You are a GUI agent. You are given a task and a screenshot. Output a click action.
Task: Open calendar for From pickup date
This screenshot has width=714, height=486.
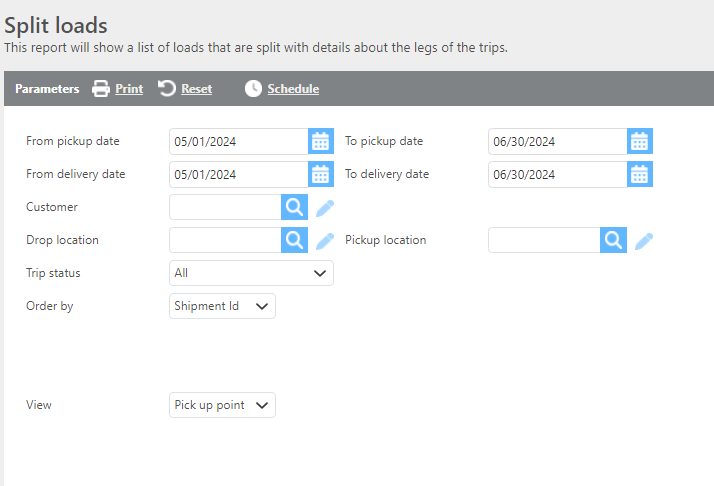coord(320,141)
